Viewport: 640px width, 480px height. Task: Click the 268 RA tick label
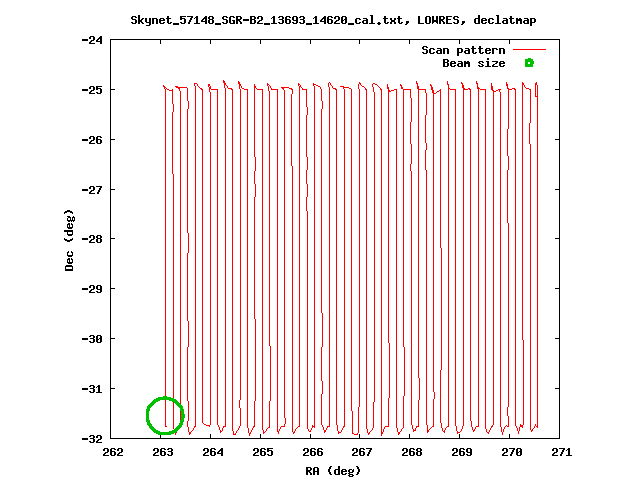pos(412,452)
